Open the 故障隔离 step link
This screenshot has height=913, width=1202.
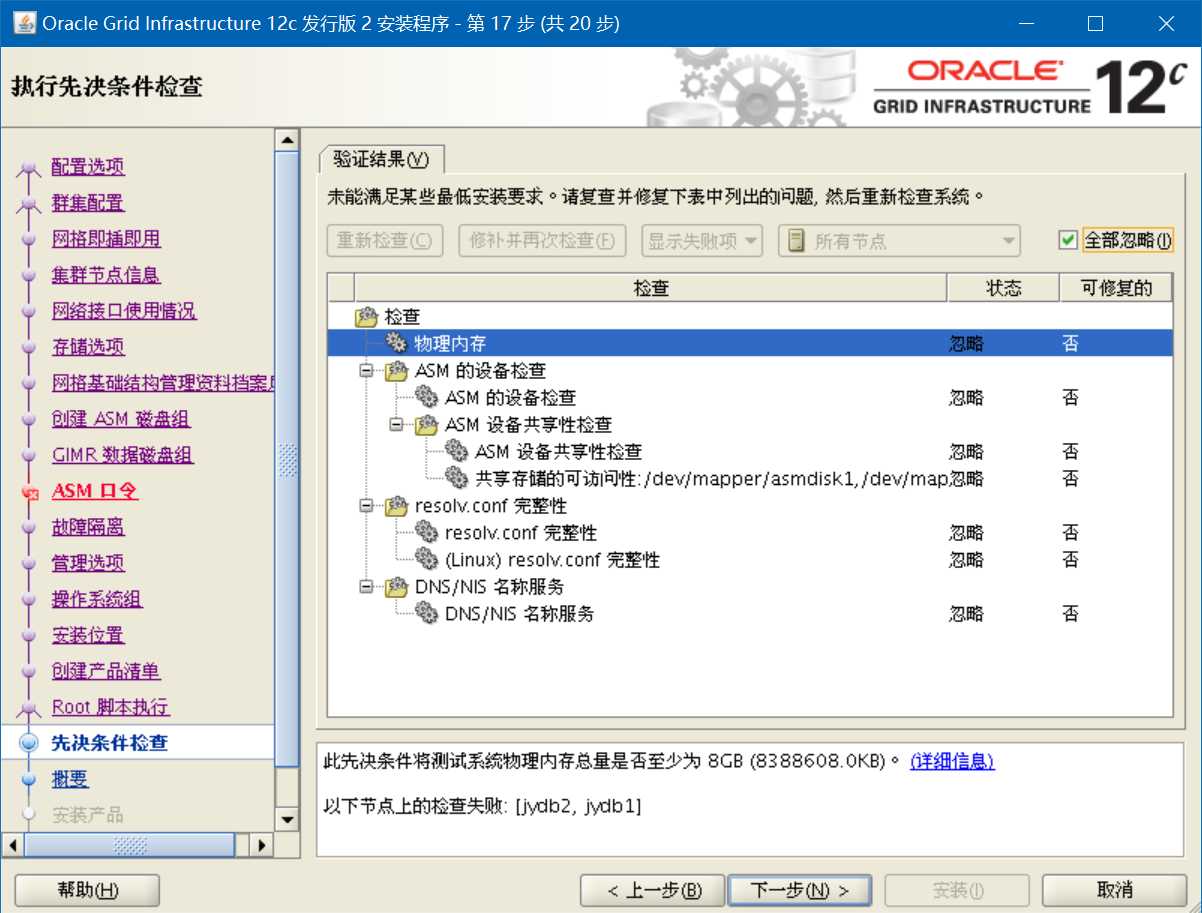point(88,527)
